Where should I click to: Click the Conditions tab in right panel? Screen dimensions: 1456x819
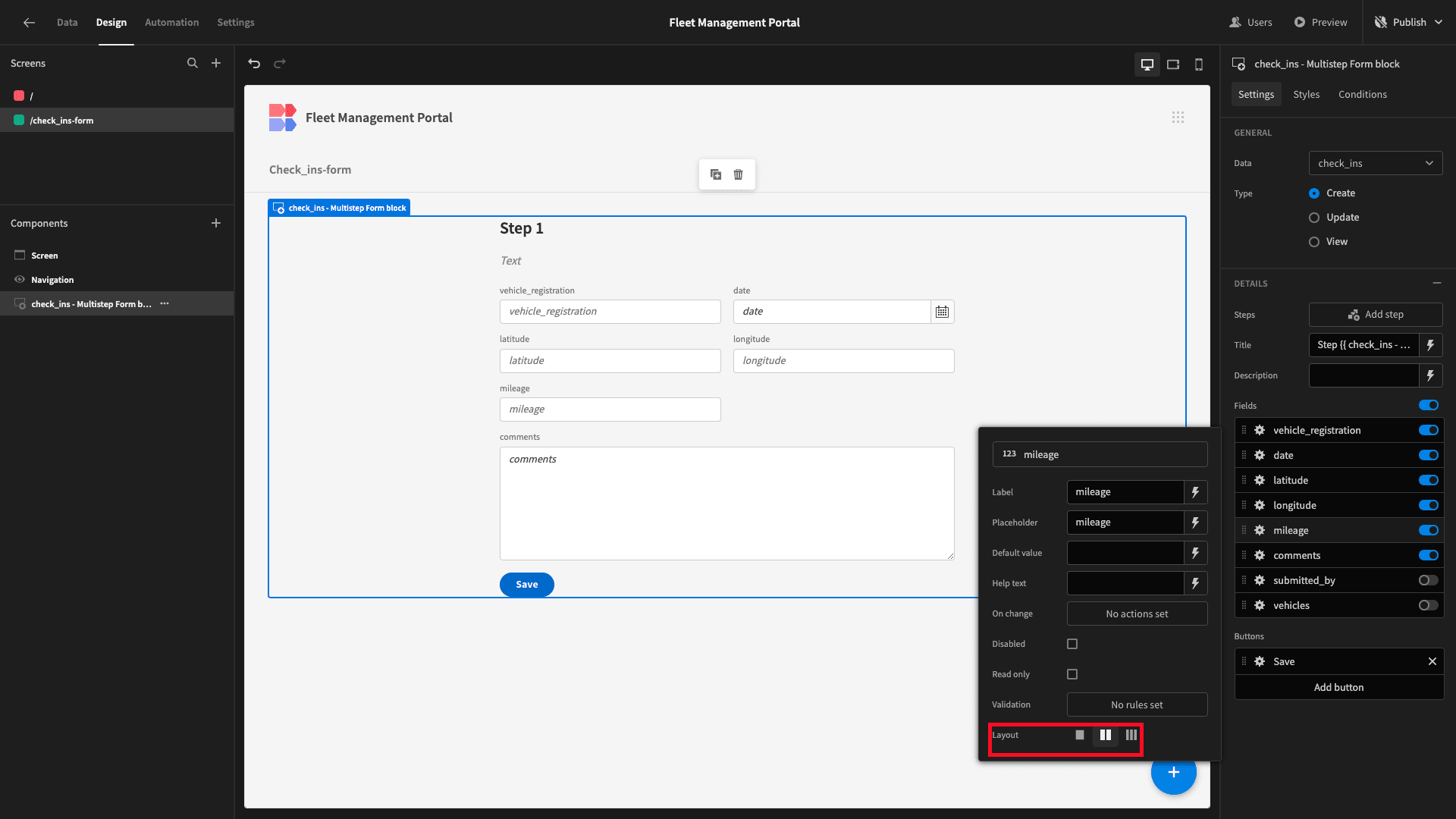pos(1363,94)
